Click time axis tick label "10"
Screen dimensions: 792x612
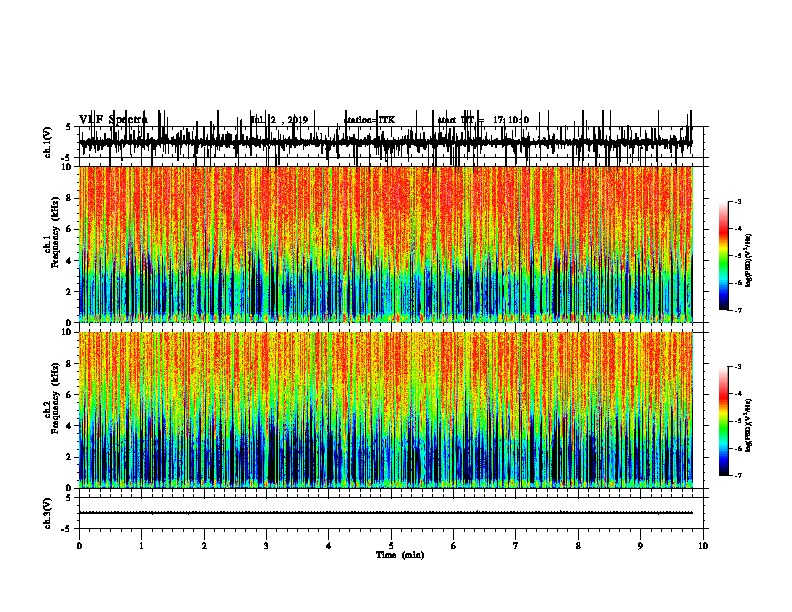pyautogui.click(x=703, y=546)
